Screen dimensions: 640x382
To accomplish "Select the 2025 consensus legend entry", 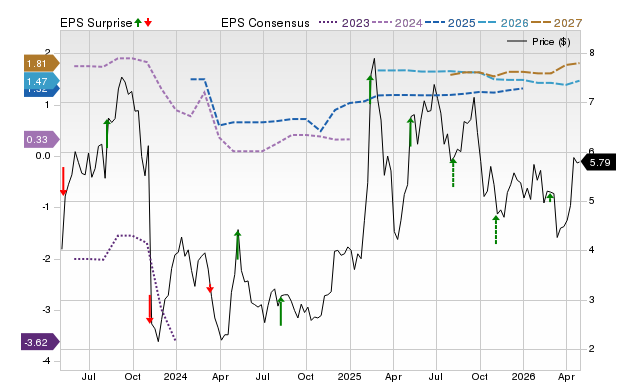I will (450, 23).
